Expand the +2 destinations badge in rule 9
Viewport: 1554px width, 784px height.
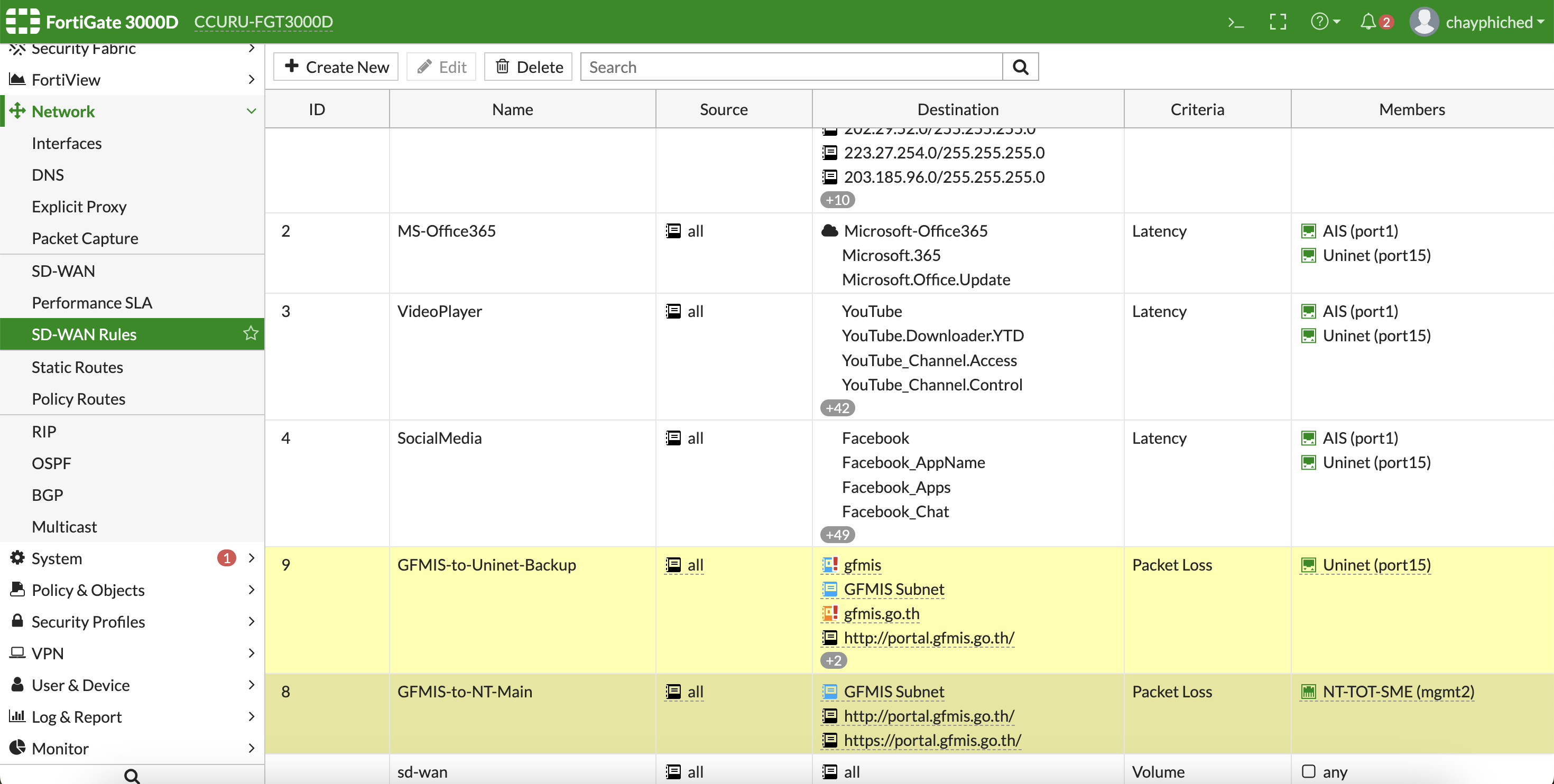tap(834, 661)
